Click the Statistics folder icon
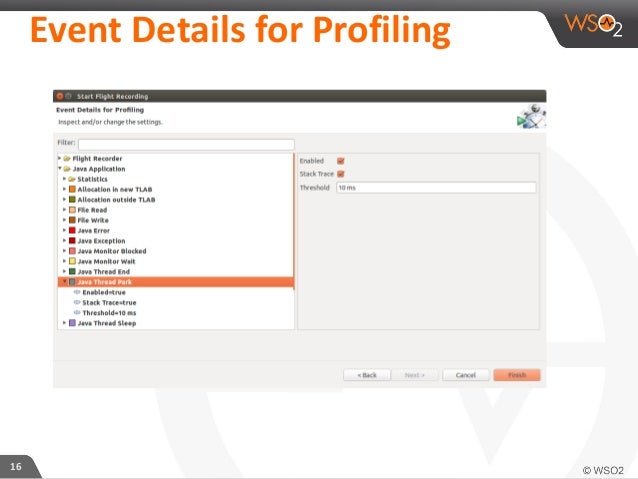This screenshot has height=479, width=638. [72, 179]
